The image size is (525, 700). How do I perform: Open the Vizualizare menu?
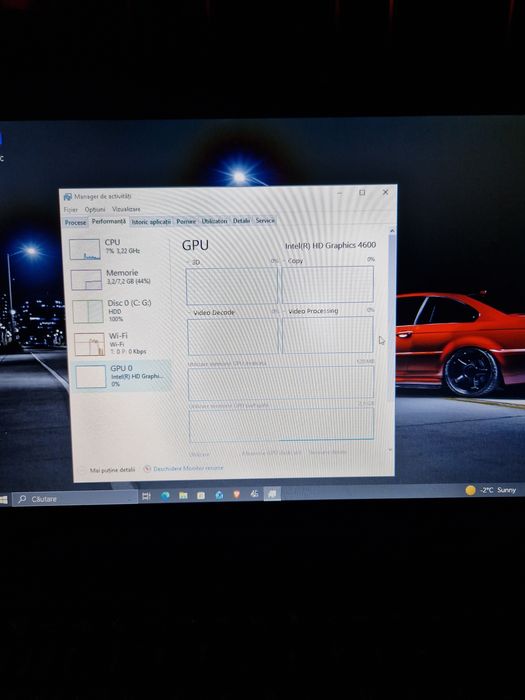126,209
